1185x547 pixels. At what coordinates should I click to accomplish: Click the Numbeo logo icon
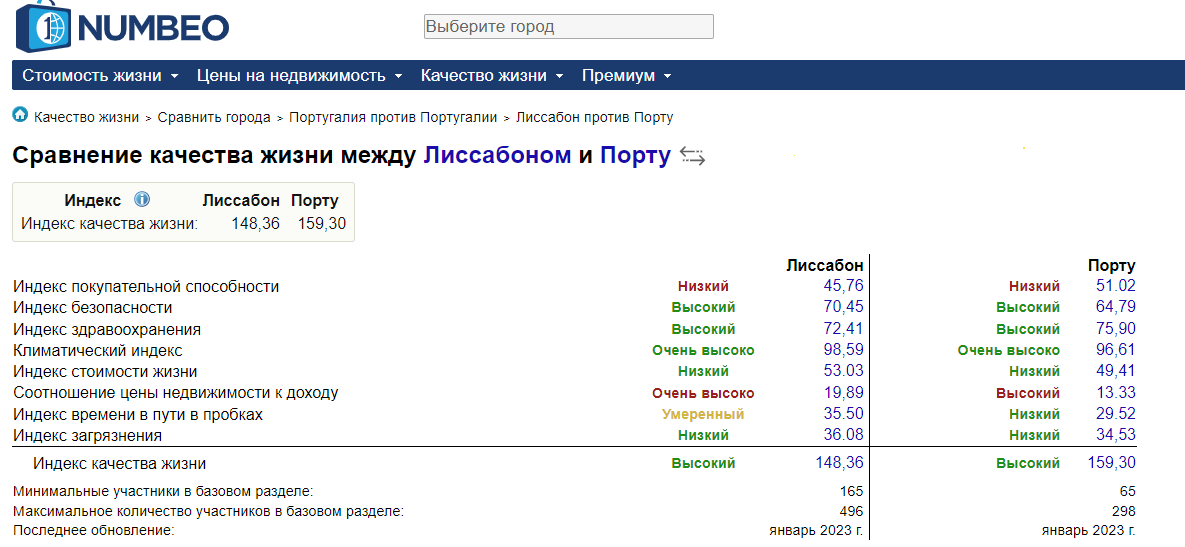tap(42, 27)
